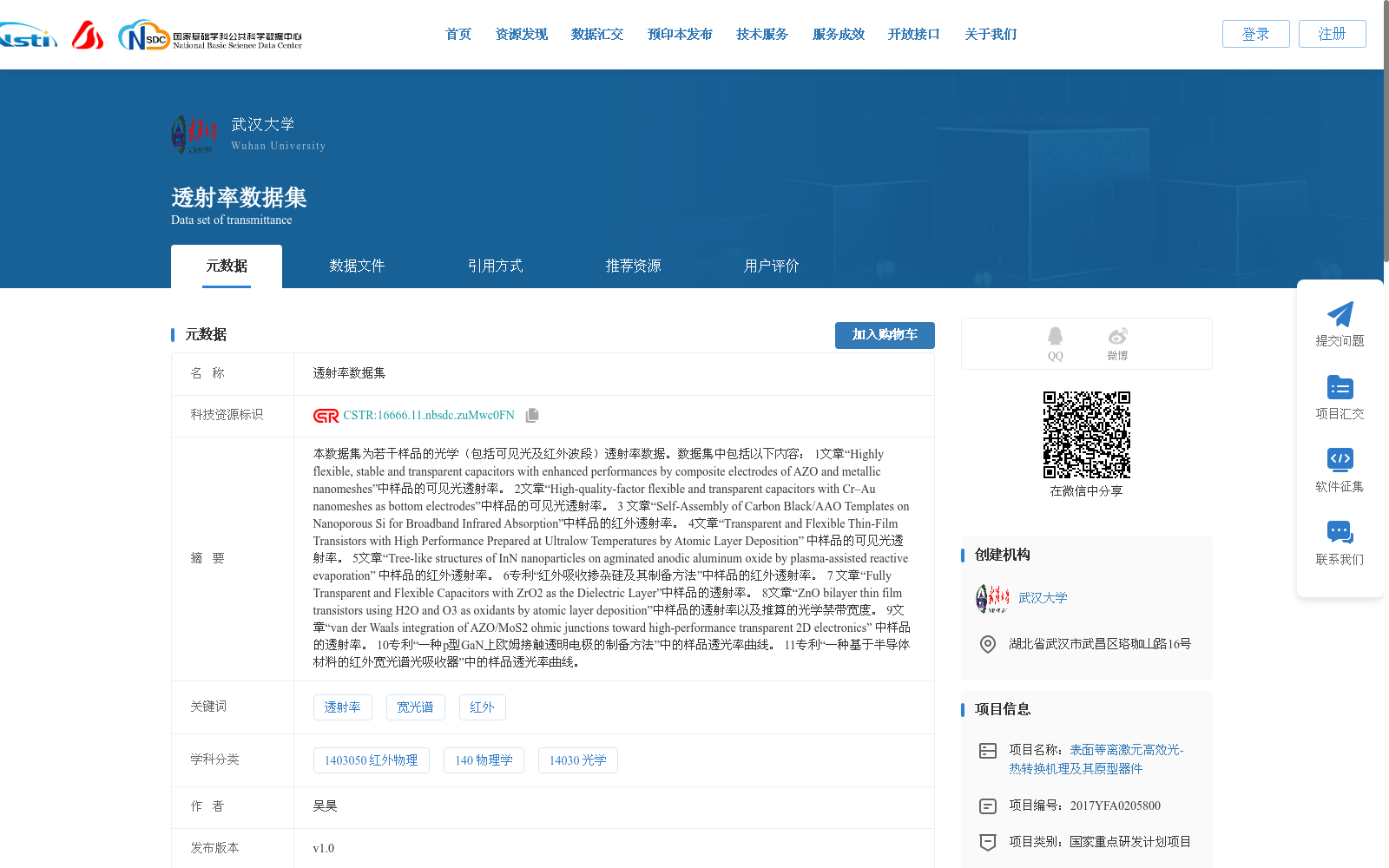Click the 透射率数据集 name cell value
This screenshot has width=1389, height=868.
(349, 373)
